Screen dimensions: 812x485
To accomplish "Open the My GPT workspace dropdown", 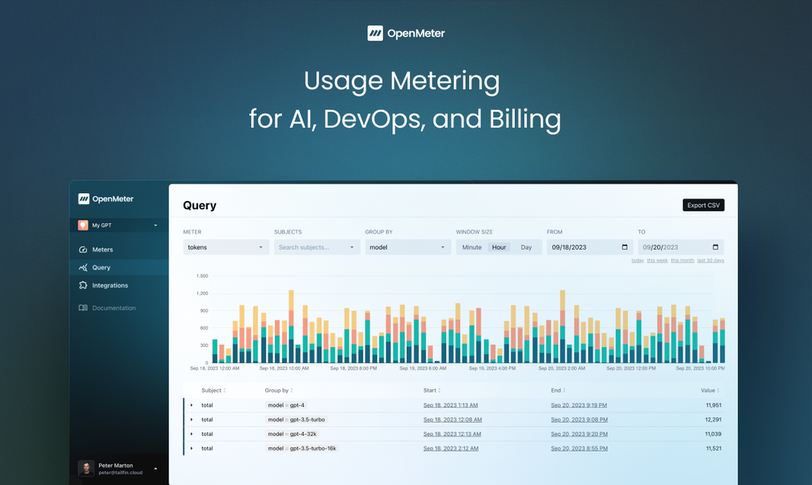I will [118, 225].
